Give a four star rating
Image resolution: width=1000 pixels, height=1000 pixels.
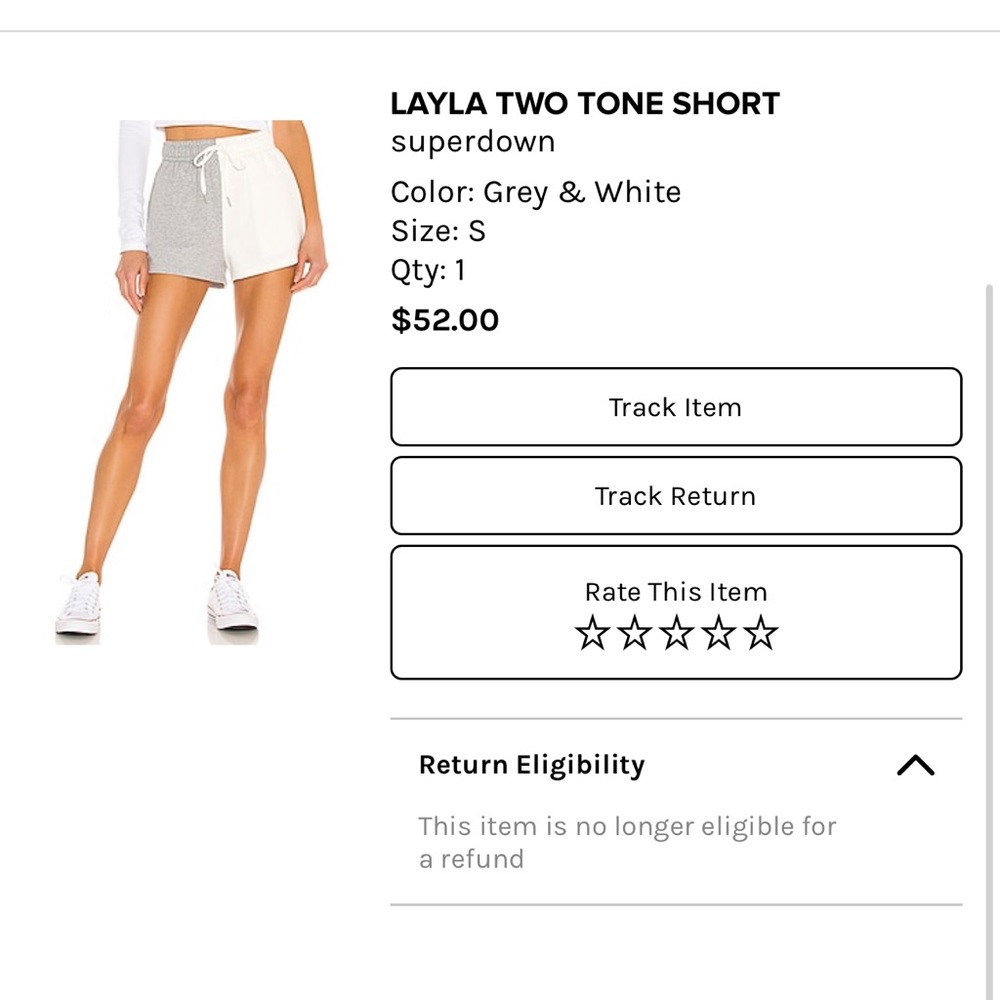[x=719, y=632]
